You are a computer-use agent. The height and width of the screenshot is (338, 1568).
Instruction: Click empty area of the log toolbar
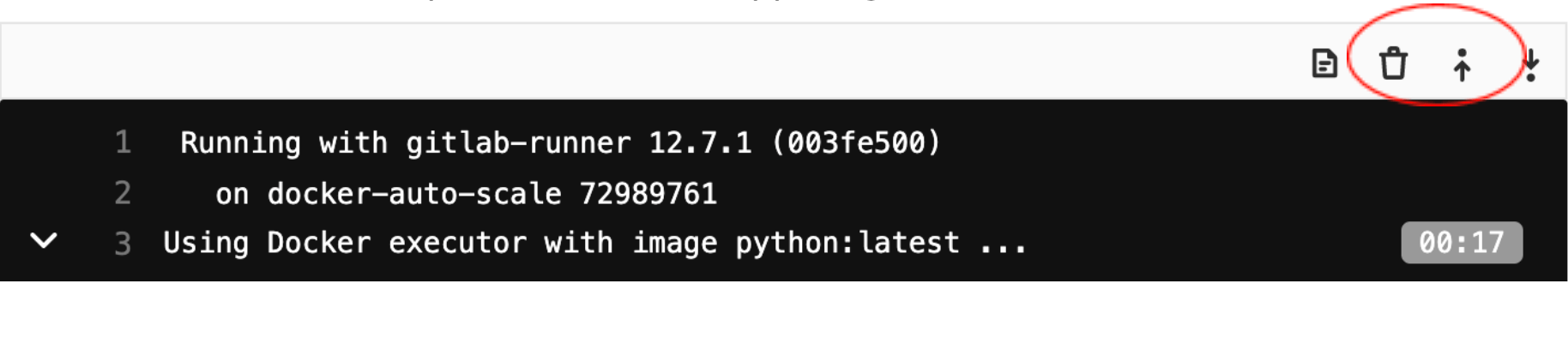coord(652,62)
